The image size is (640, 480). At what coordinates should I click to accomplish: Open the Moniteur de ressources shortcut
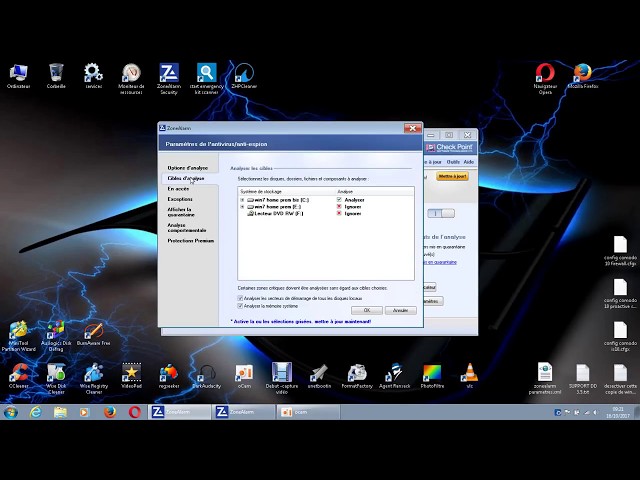(x=131, y=79)
